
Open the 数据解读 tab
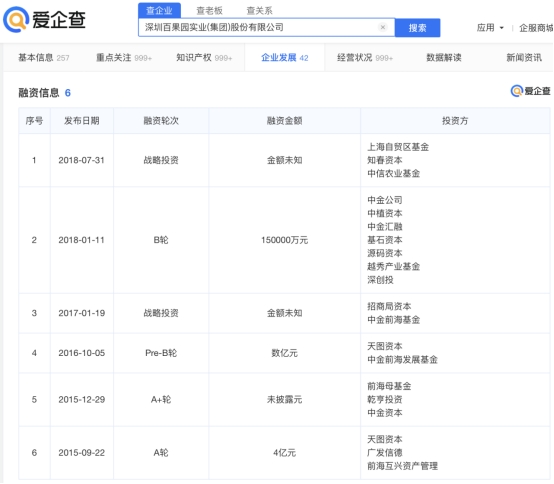444,58
